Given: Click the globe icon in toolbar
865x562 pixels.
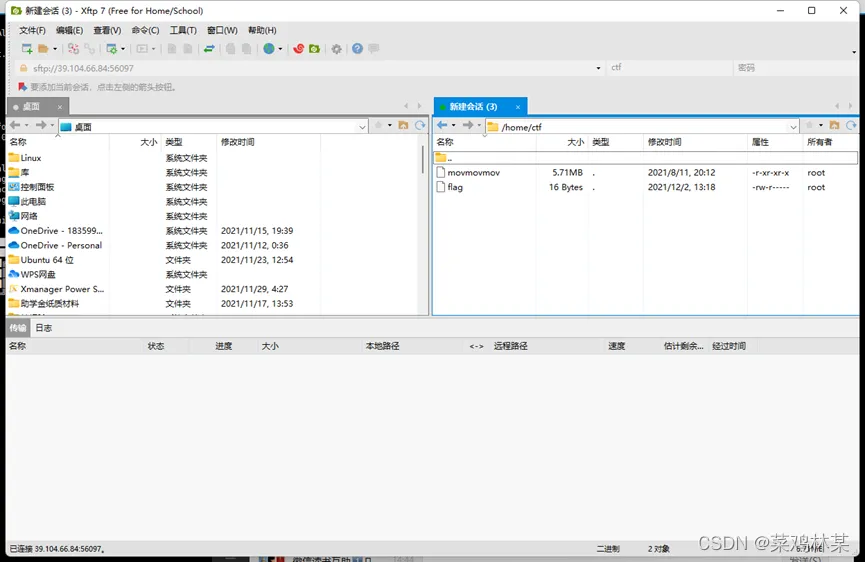Looking at the screenshot, I should [268, 49].
